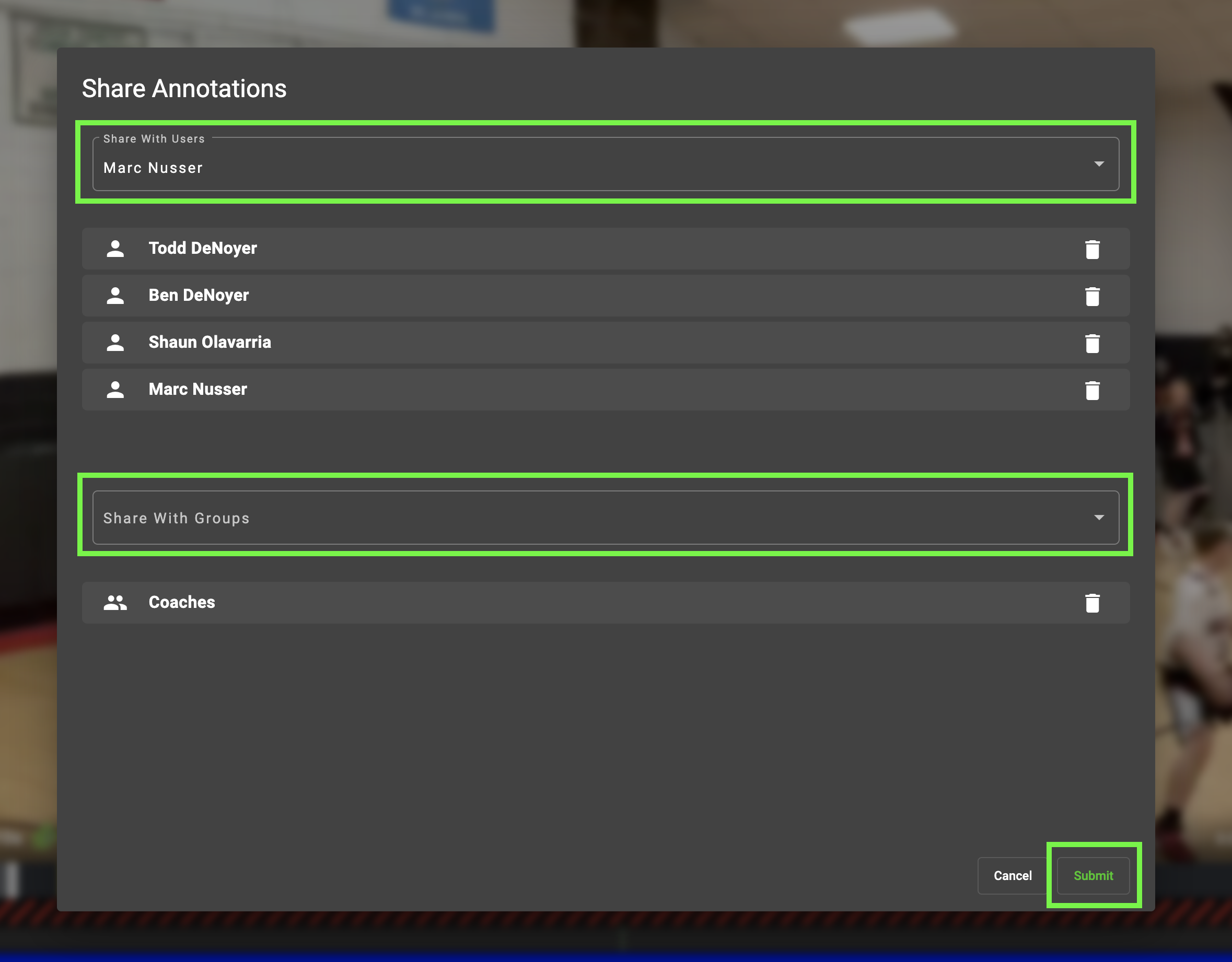This screenshot has width=1232, height=962.
Task: Open the Share With Groups dropdown arrow
Action: 1098,518
